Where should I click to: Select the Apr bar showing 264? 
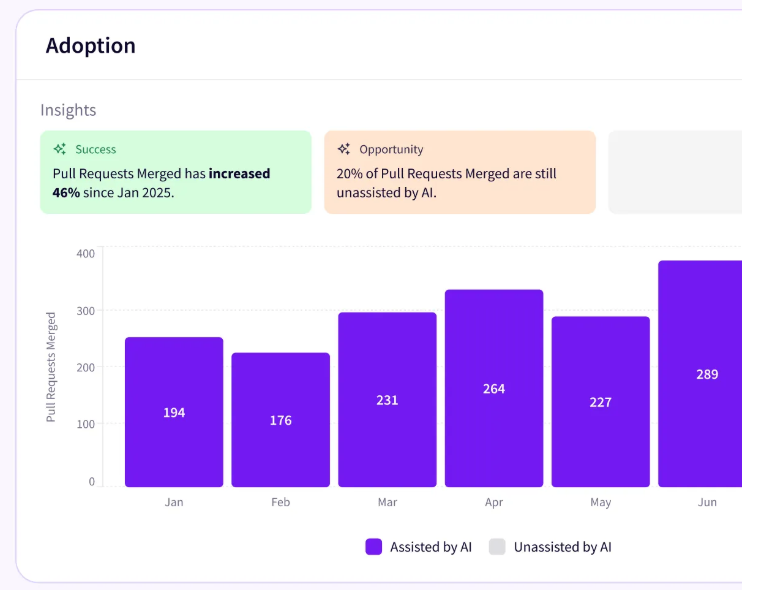point(494,388)
